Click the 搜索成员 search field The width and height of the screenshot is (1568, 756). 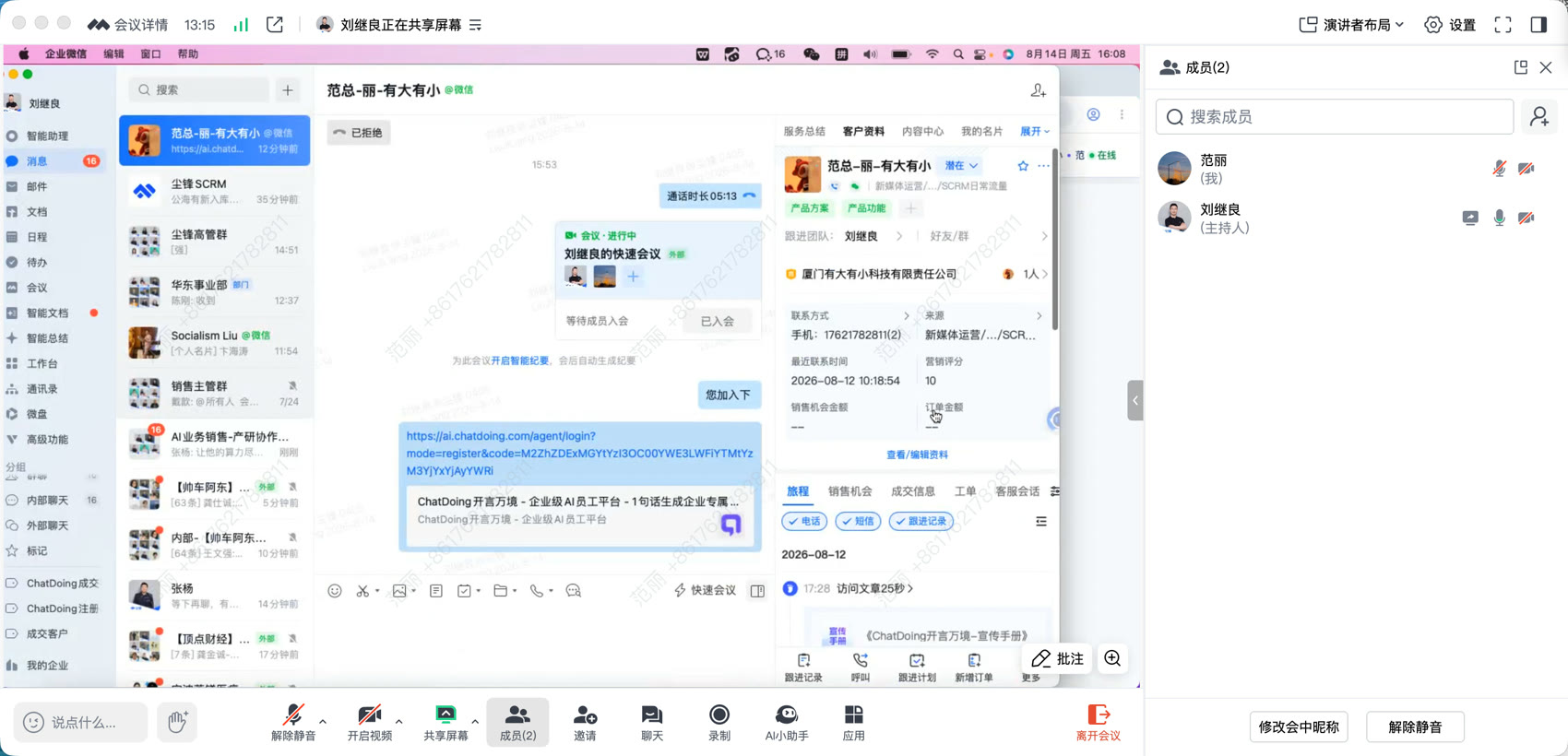click(1335, 117)
